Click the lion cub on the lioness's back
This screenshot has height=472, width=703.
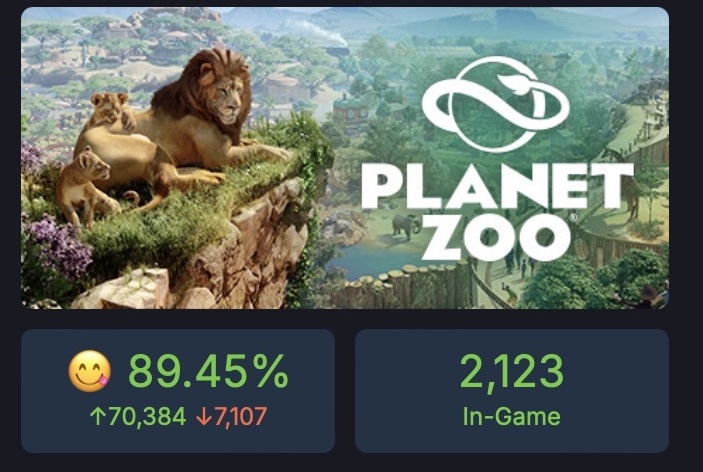(x=110, y=110)
